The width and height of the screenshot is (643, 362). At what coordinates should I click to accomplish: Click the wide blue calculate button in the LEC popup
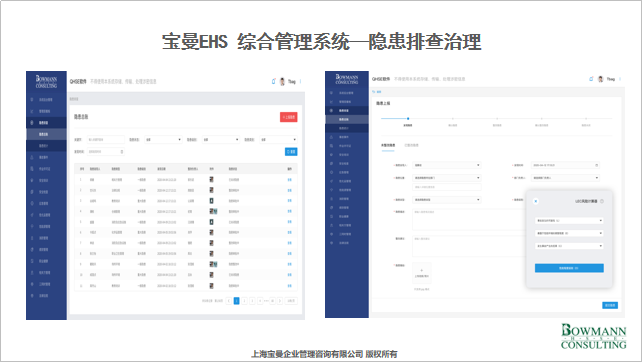(x=569, y=268)
